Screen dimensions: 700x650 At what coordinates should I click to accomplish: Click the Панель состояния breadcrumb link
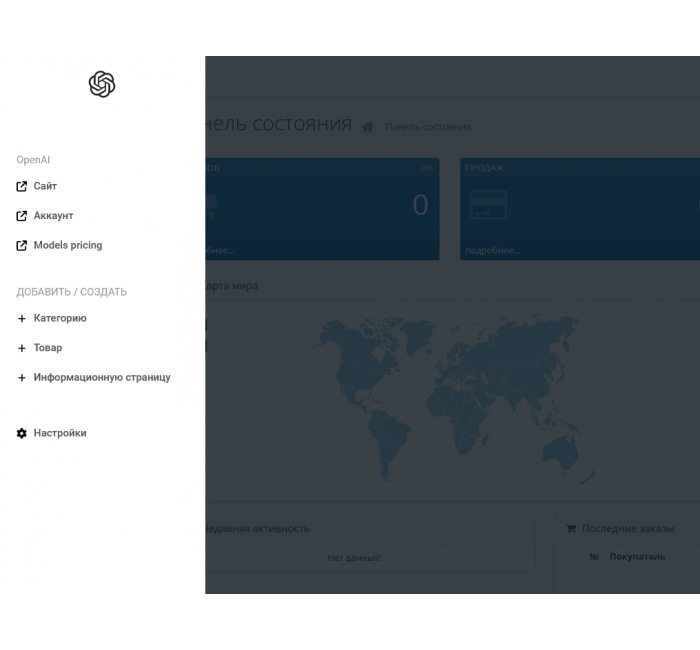pyautogui.click(x=428, y=127)
